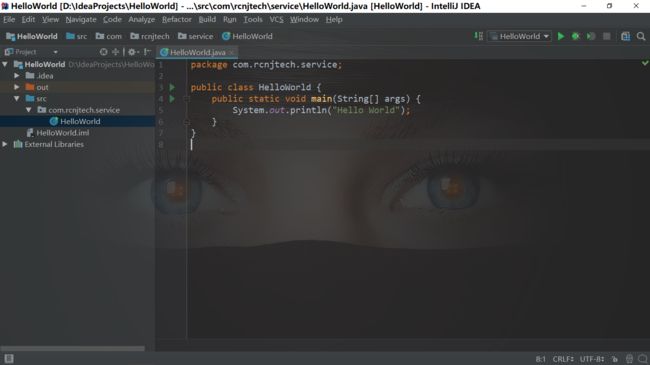
Task: Run with coverage icon in toolbar
Action: 591,36
